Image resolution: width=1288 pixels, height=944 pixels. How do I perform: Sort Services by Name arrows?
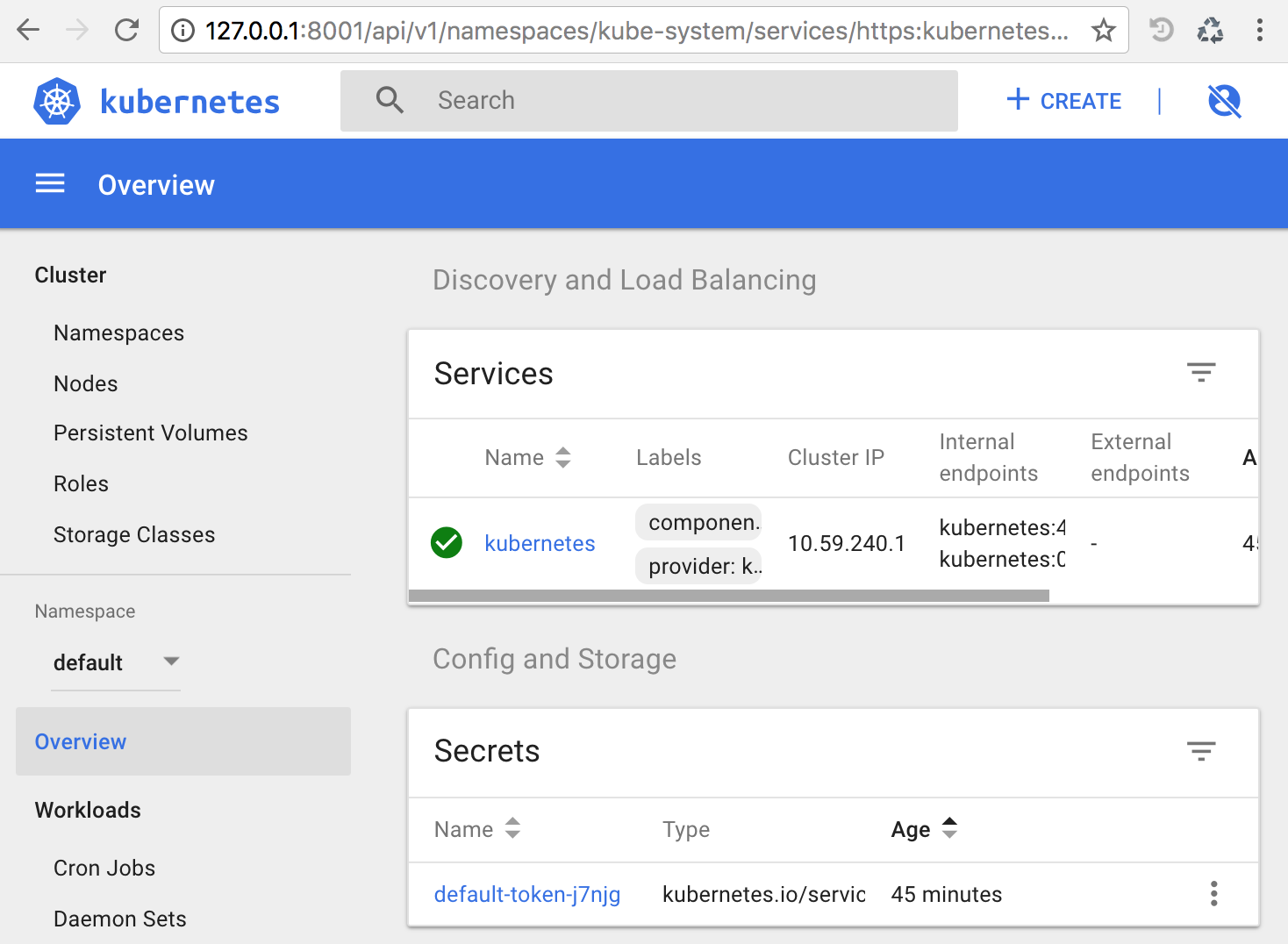pos(563,457)
